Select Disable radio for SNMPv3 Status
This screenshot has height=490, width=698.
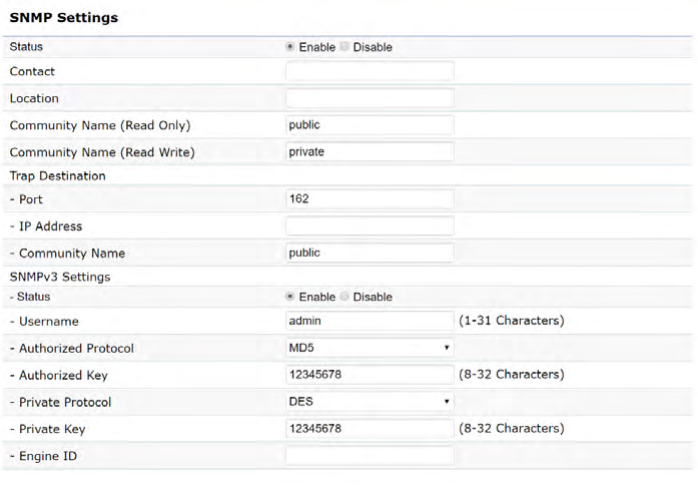[344, 297]
